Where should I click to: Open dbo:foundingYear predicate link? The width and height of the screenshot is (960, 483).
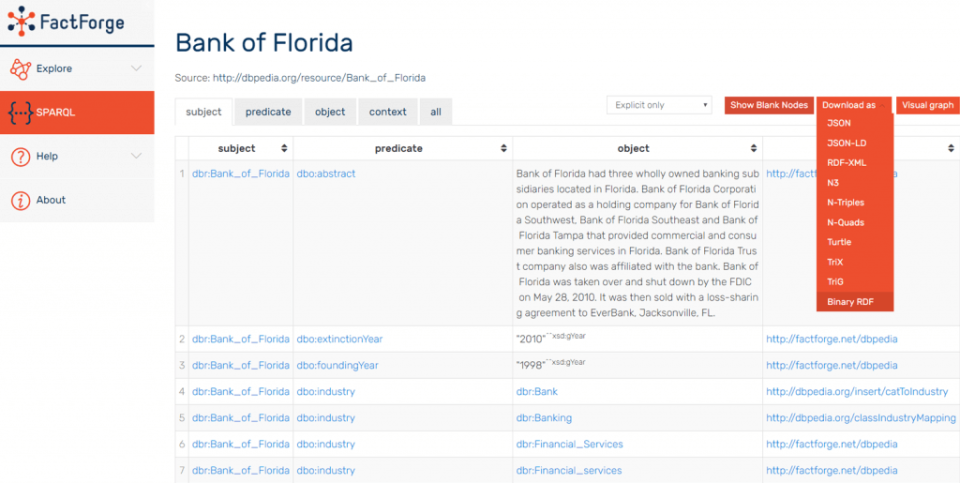(x=337, y=365)
